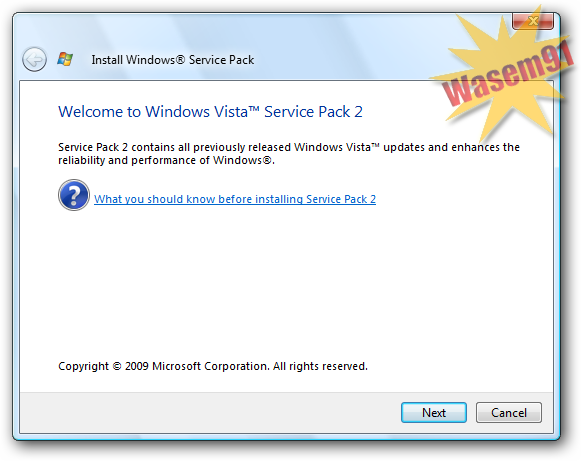Screen dimensions: 581x461
Task: Click the gray footer area left of Next
Action: [209, 412]
